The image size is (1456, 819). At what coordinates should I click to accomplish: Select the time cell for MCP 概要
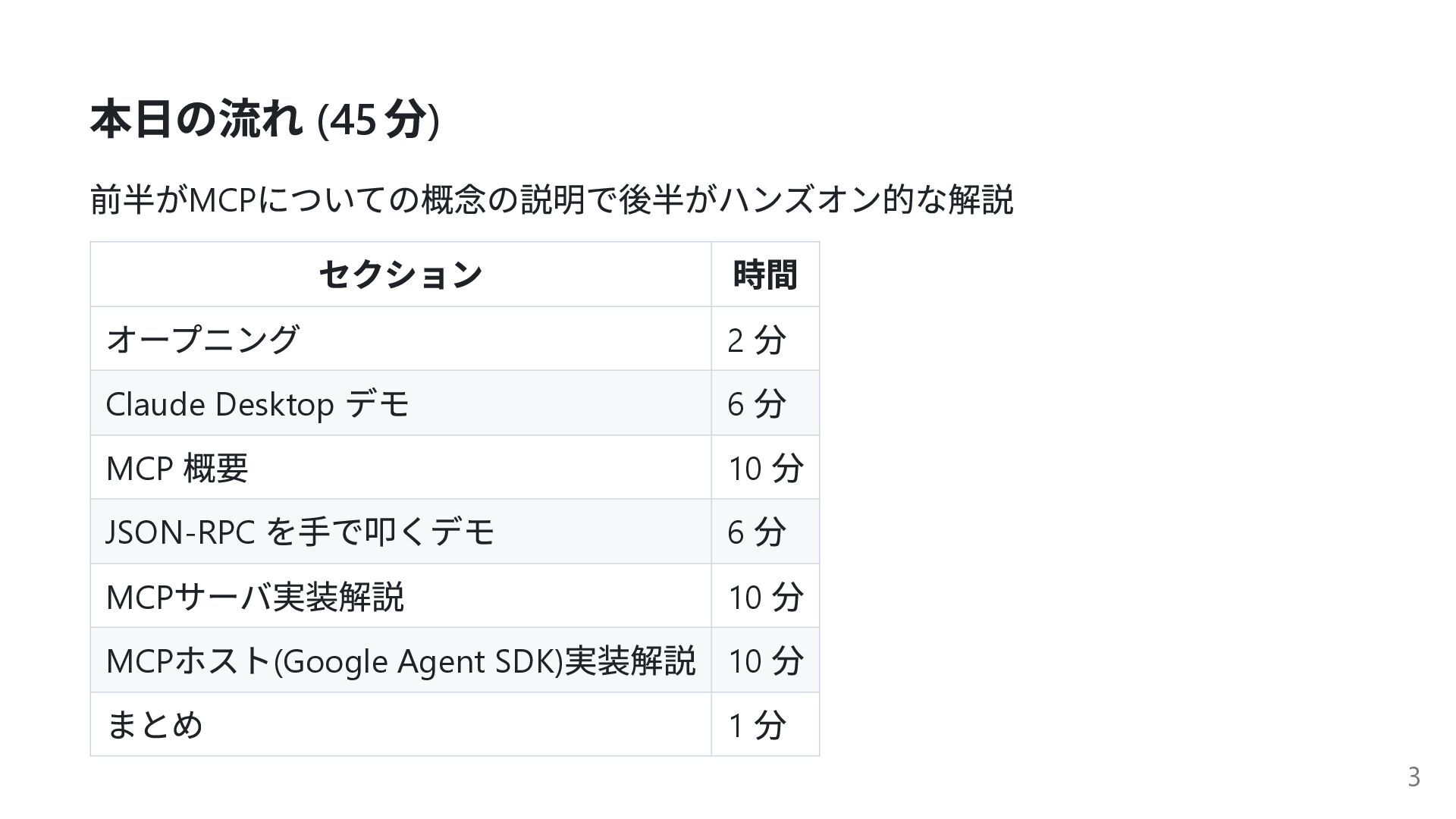click(x=765, y=468)
